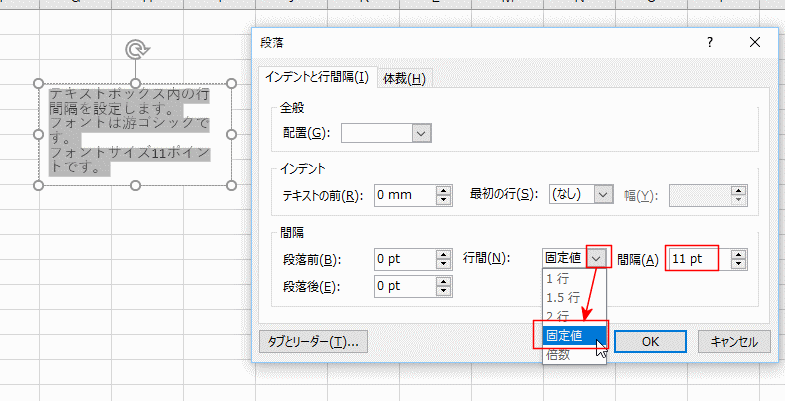
Task: Click the 行間 固定値 combo text
Action: [x=564, y=258]
